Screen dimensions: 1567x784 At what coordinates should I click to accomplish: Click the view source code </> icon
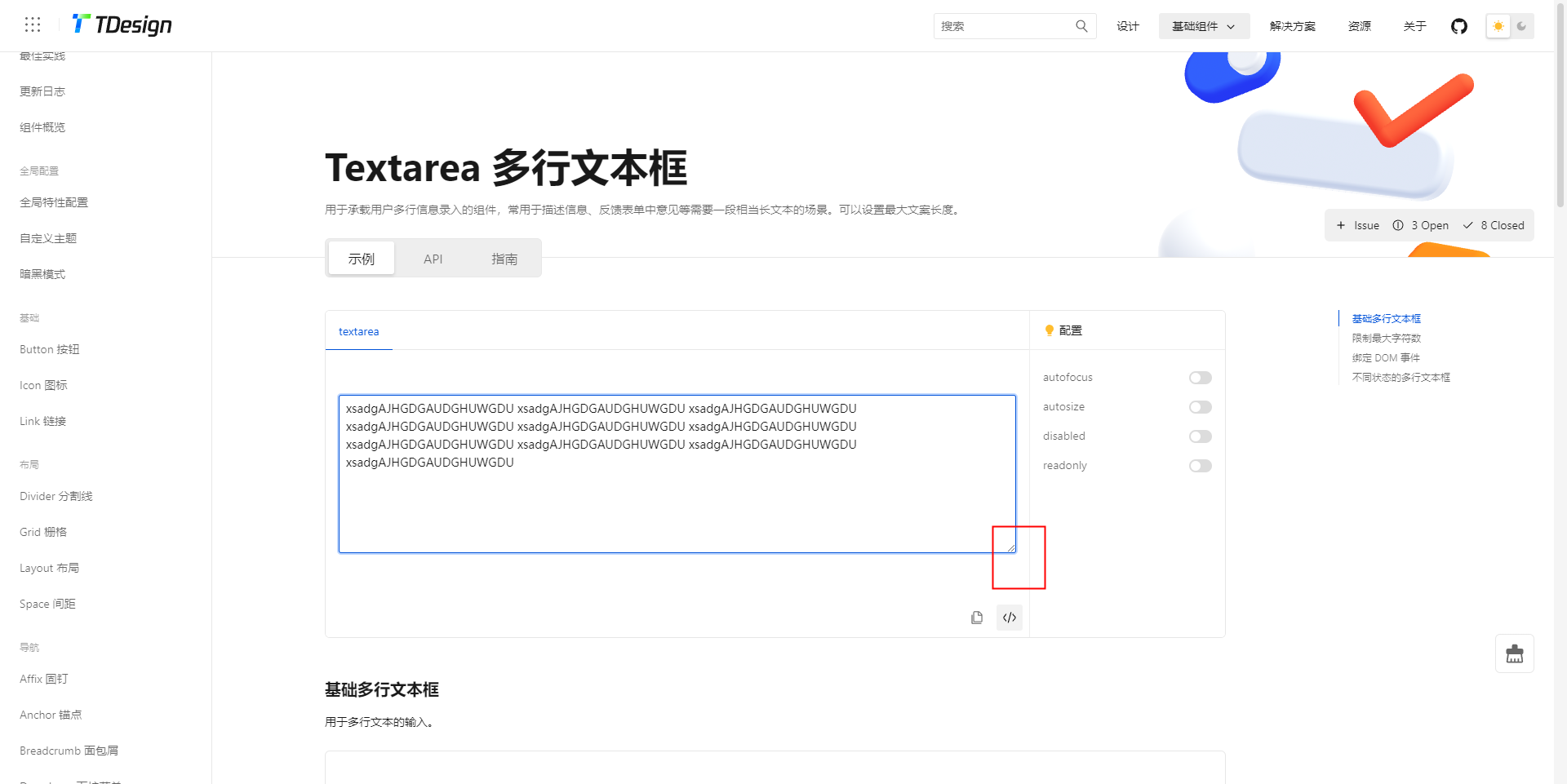point(1009,618)
